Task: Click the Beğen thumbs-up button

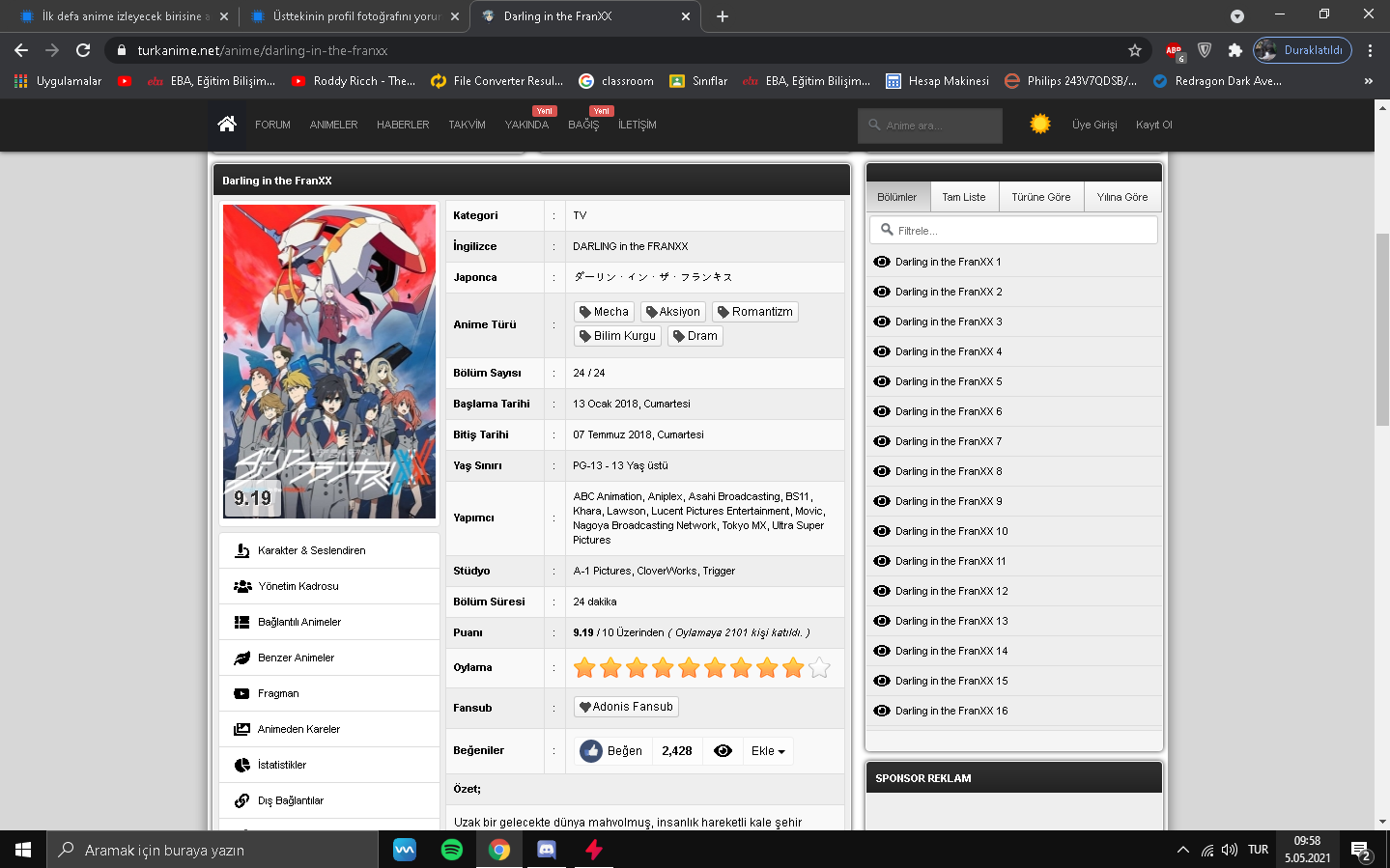Action: pyautogui.click(x=612, y=751)
